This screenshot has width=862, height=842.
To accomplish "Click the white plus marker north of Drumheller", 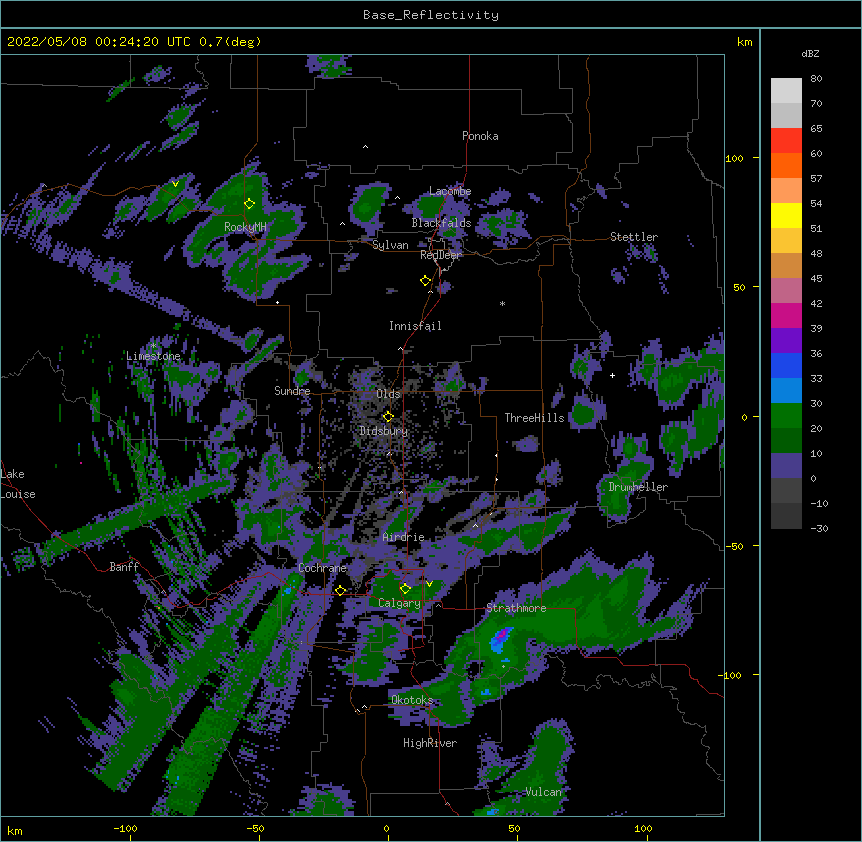I will coord(612,375).
